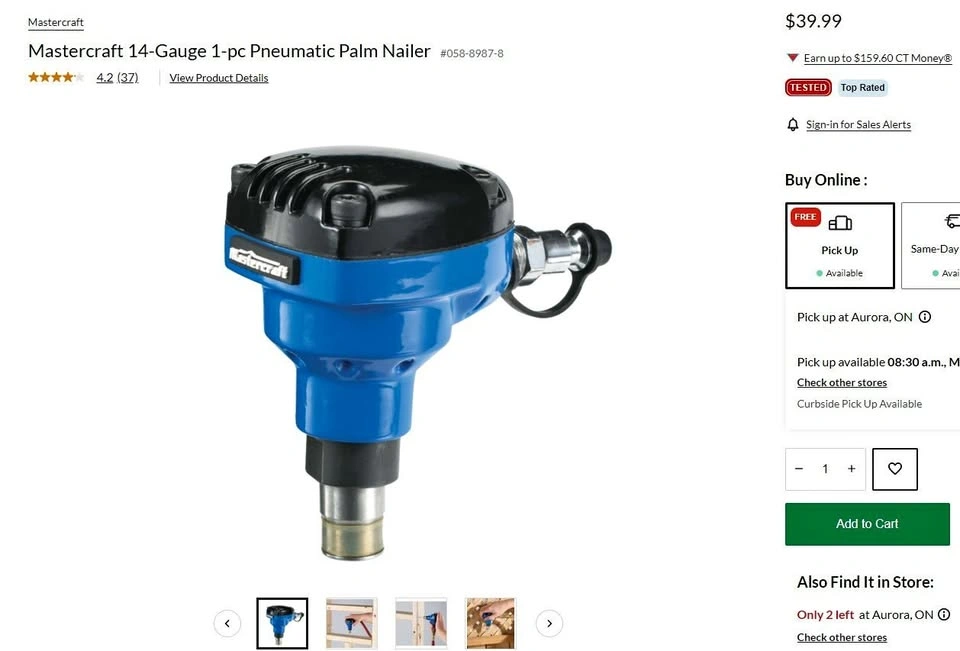Click the quantity input field
The image size is (960, 651).
825,469
